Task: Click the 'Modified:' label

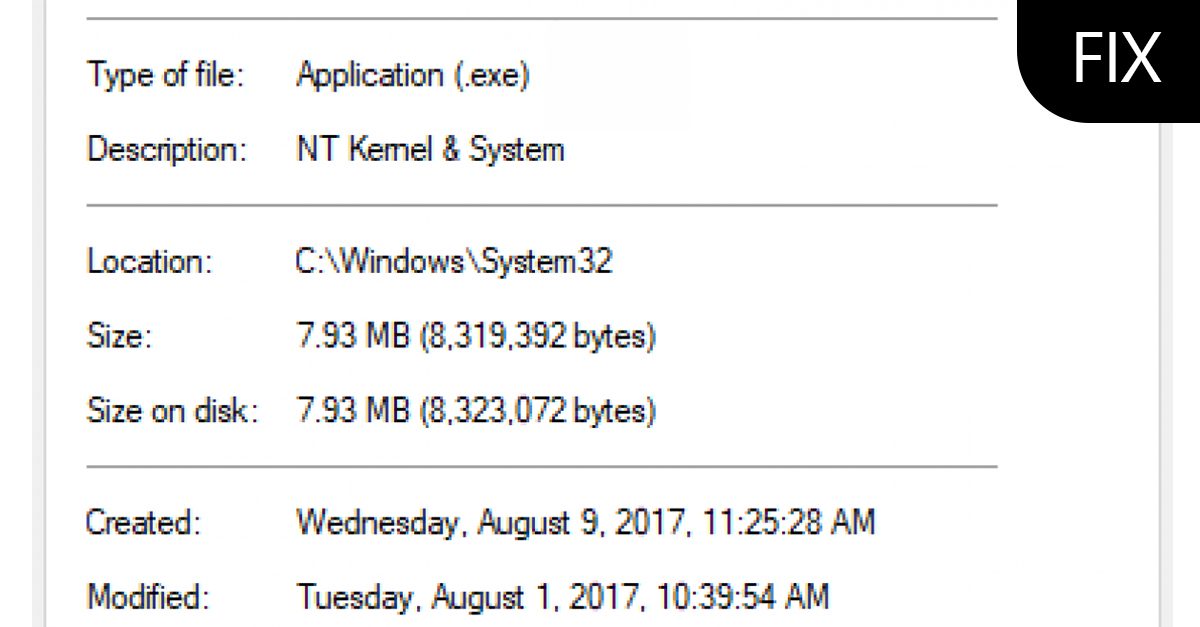Action: click(x=149, y=597)
